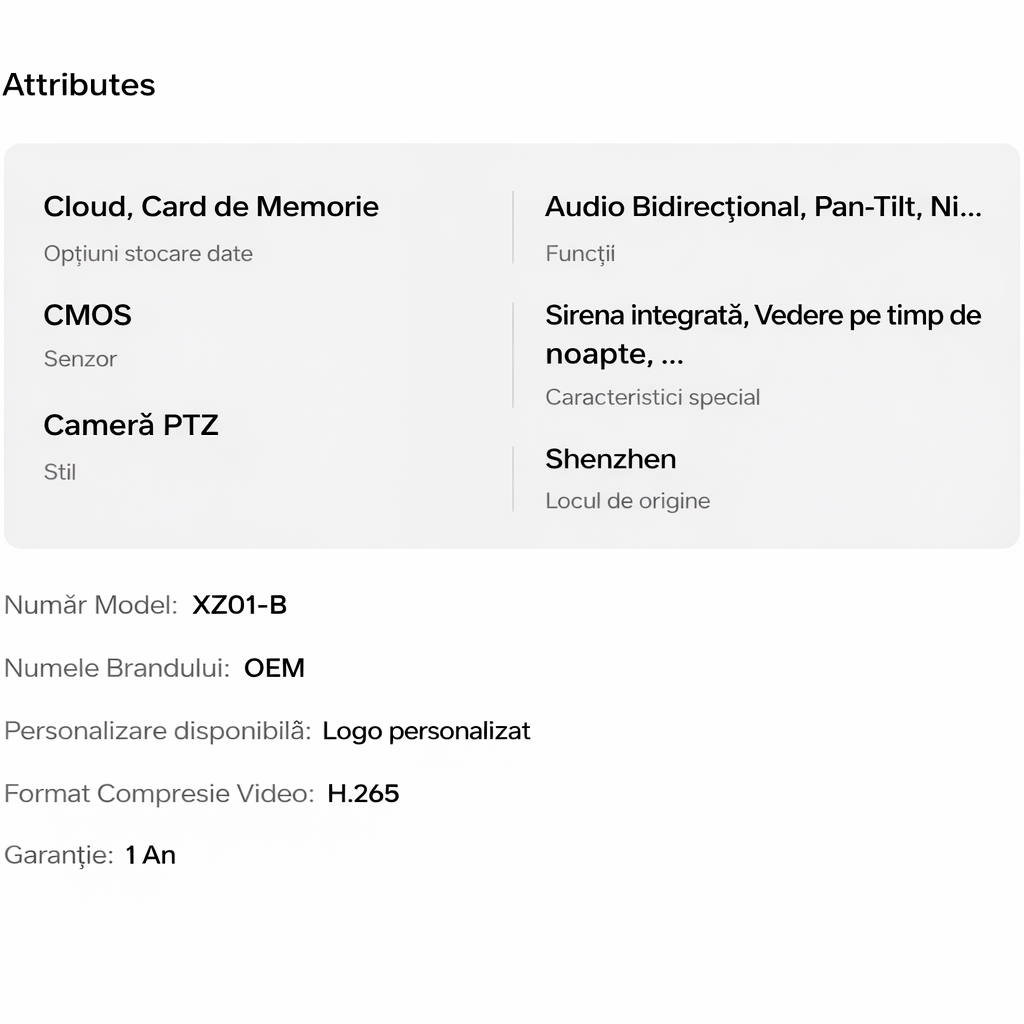This screenshot has width=1024, height=1024.
Task: Select the Shenzhen origin value
Action: coord(610,459)
